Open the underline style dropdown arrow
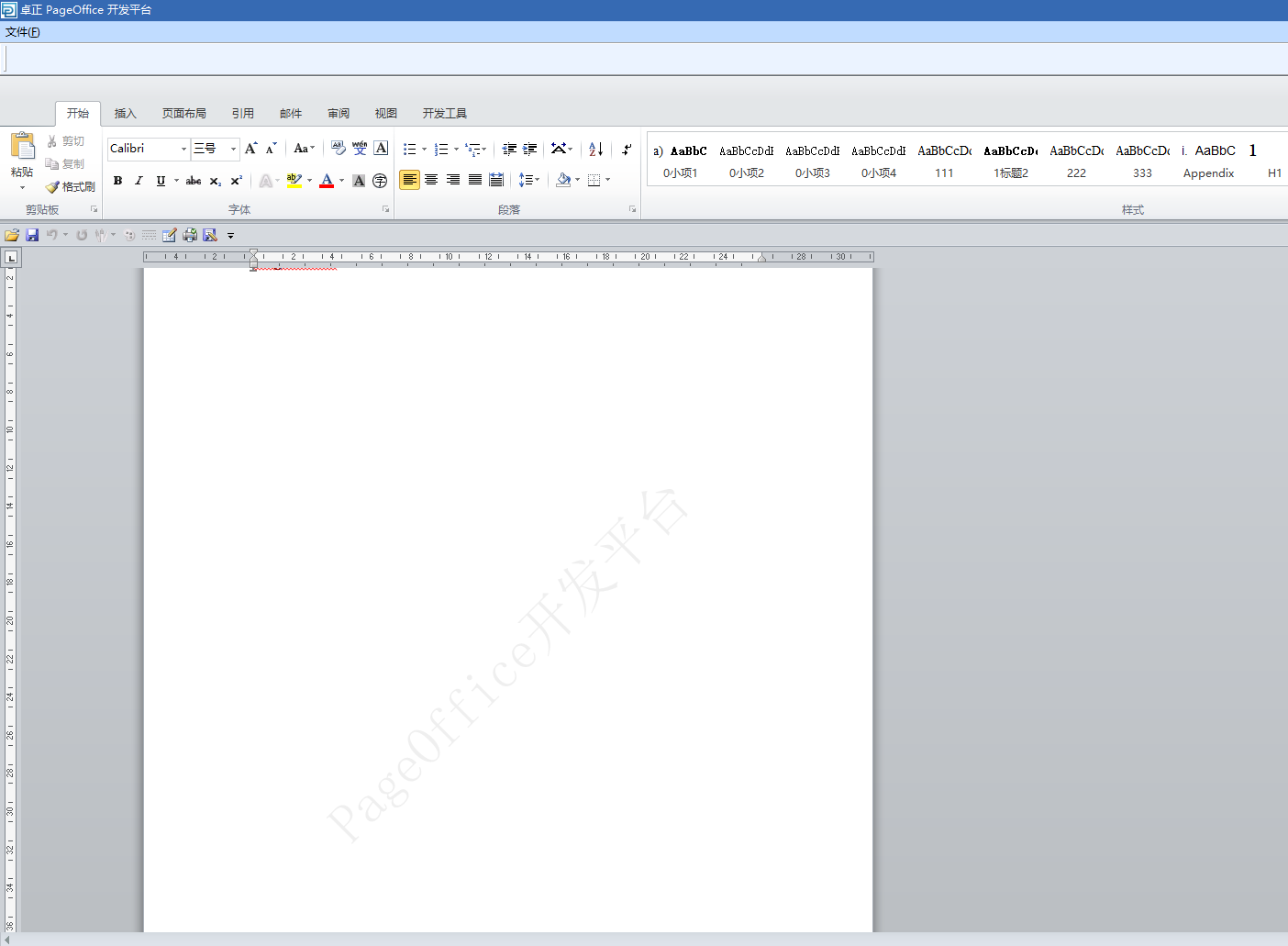1288x946 pixels. pos(177,181)
